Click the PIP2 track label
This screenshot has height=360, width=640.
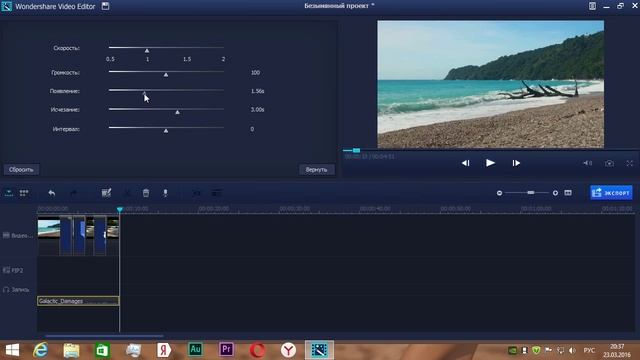click(13, 270)
